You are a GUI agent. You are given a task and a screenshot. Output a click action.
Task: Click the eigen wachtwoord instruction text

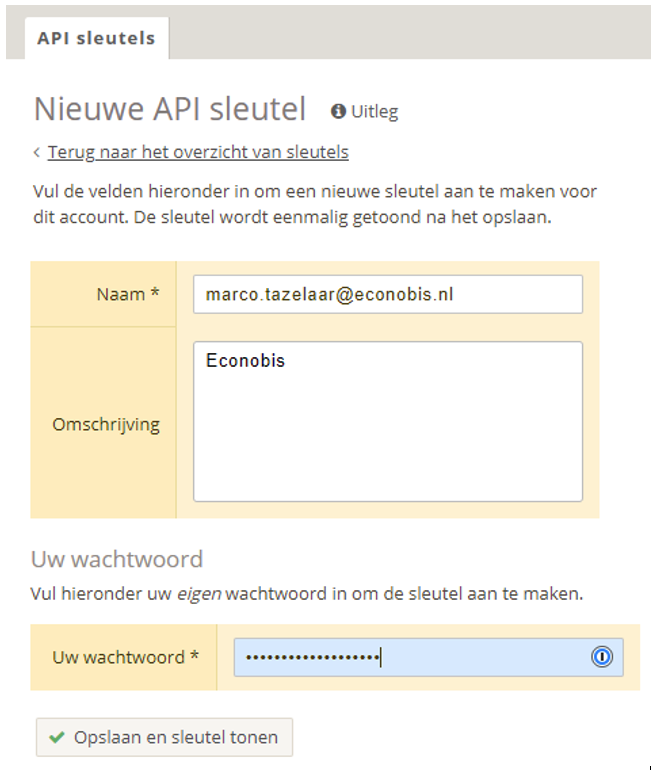[x=306, y=594]
